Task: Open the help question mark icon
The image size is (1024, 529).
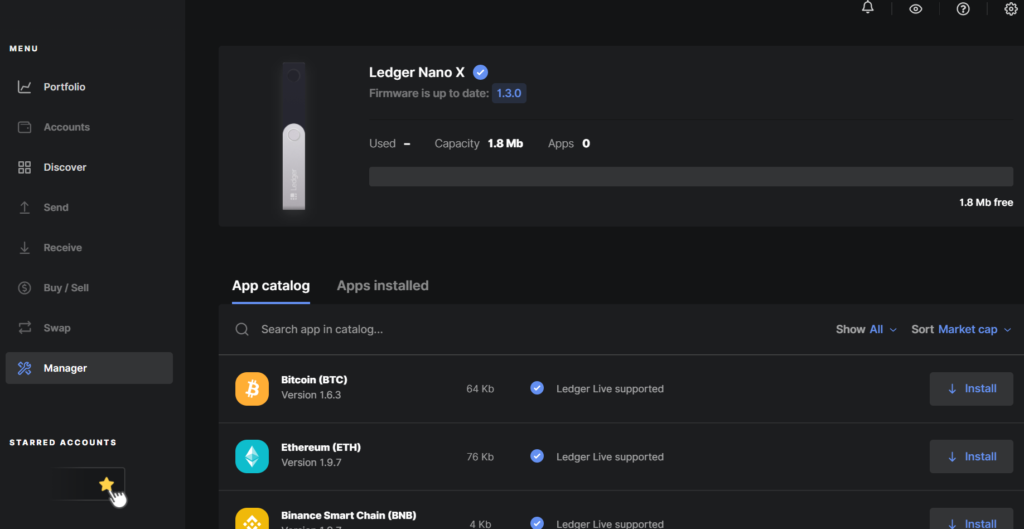Action: 963,9
